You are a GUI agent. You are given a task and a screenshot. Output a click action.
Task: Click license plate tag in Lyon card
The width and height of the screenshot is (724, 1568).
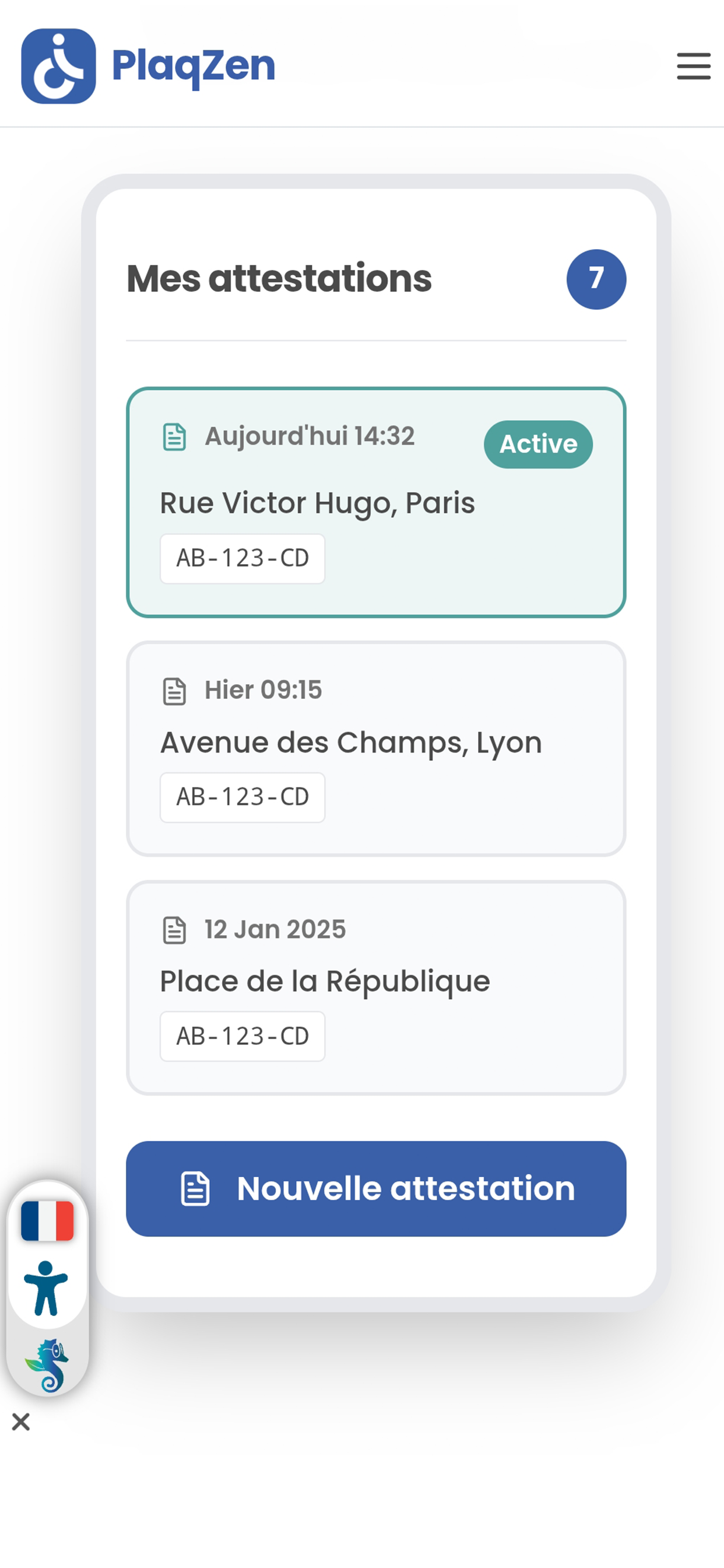[x=242, y=797]
